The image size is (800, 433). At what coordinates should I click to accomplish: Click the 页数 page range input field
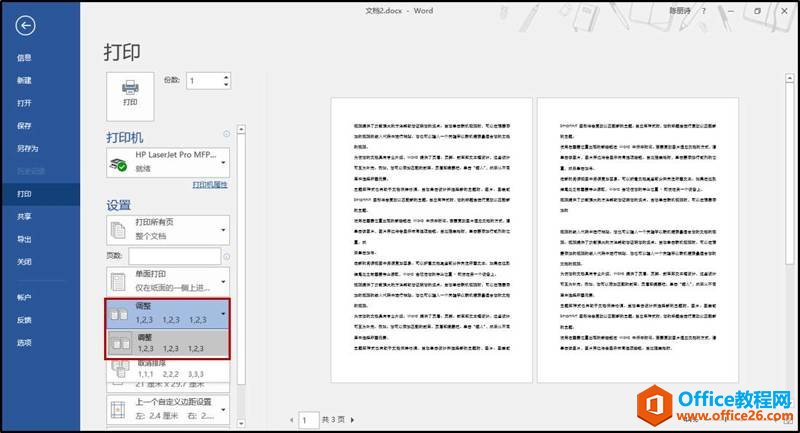(174, 257)
